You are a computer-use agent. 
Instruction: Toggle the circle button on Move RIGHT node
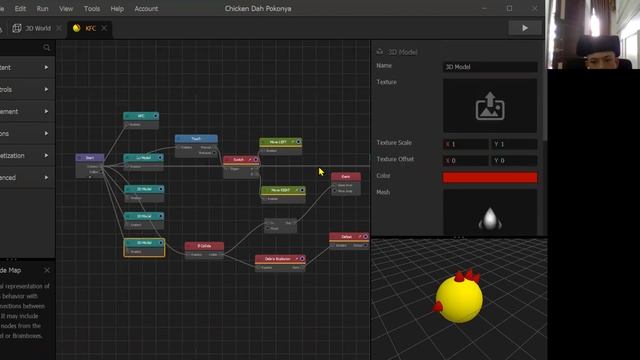tap(302, 190)
